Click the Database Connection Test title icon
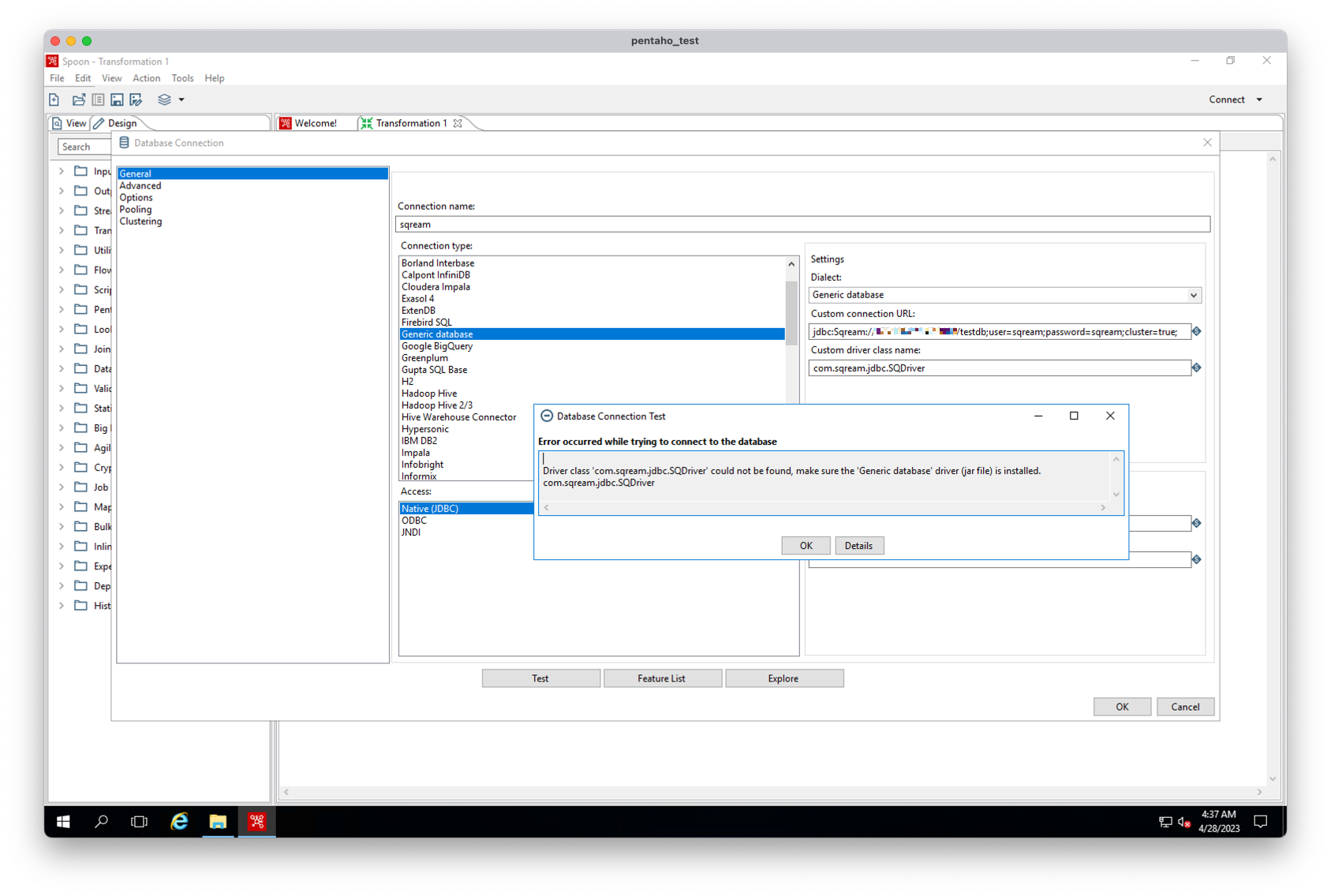This screenshot has height=896, width=1331. pyautogui.click(x=547, y=416)
